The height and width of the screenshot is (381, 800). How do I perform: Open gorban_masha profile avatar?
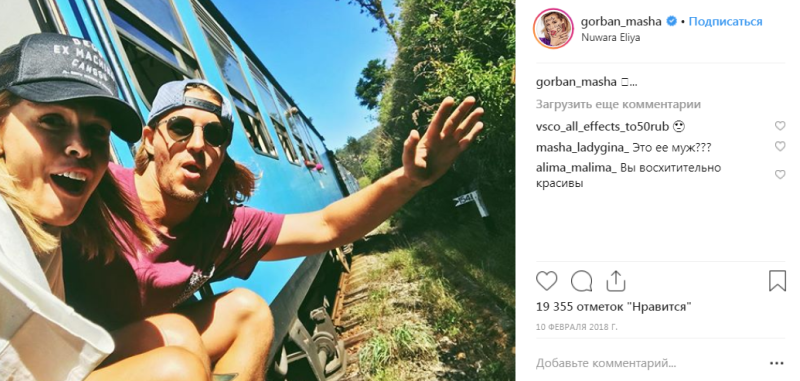click(x=554, y=29)
